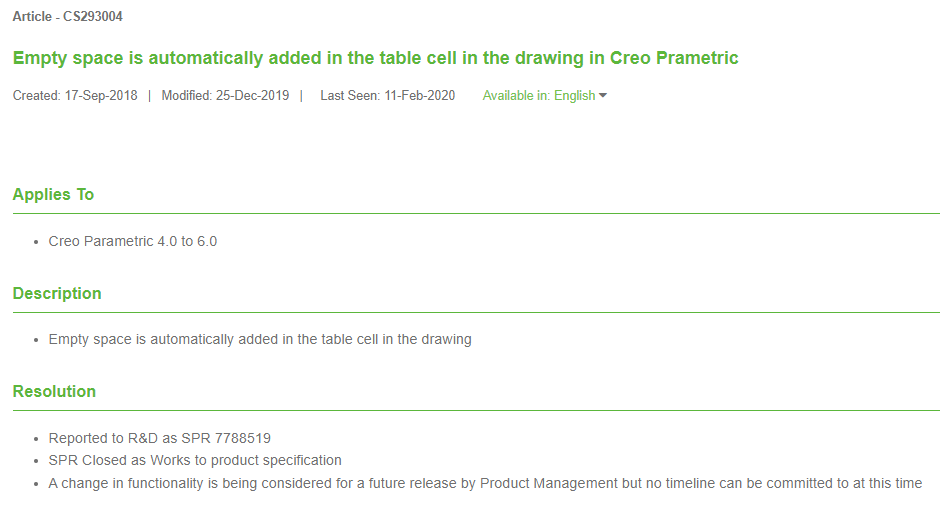
Task: Click the Modified date 25-Dec-2019
Action: pyautogui.click(x=252, y=96)
